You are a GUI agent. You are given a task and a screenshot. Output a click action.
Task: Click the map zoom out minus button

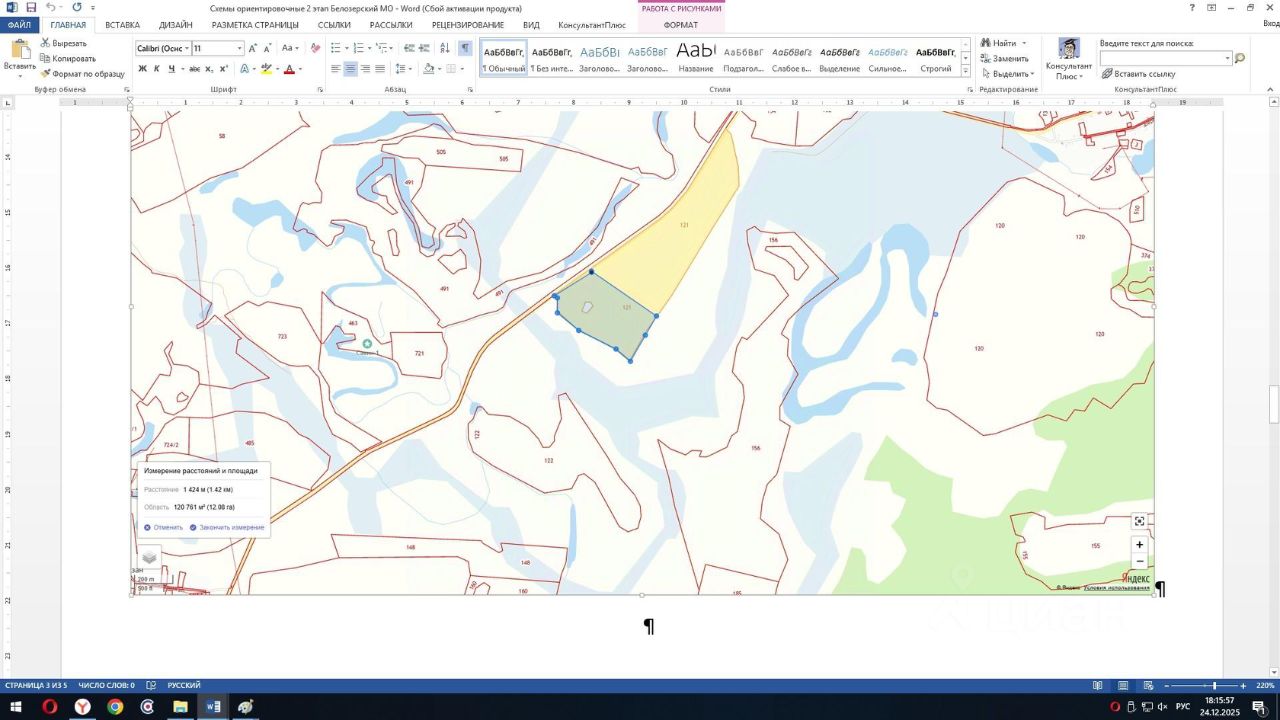1139,562
